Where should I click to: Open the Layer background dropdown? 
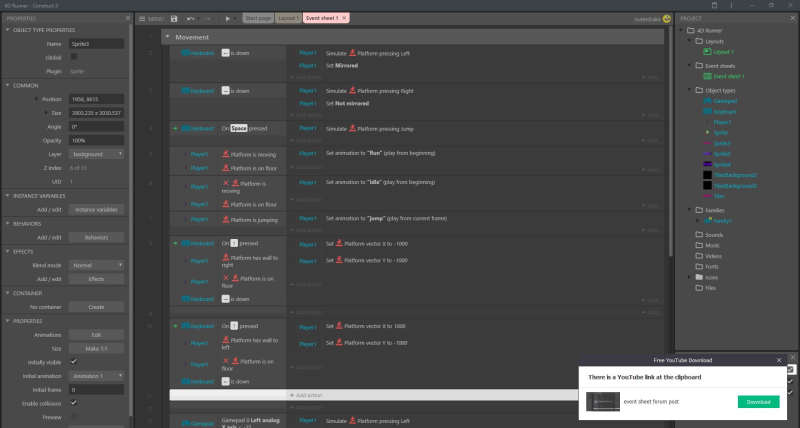[96, 154]
